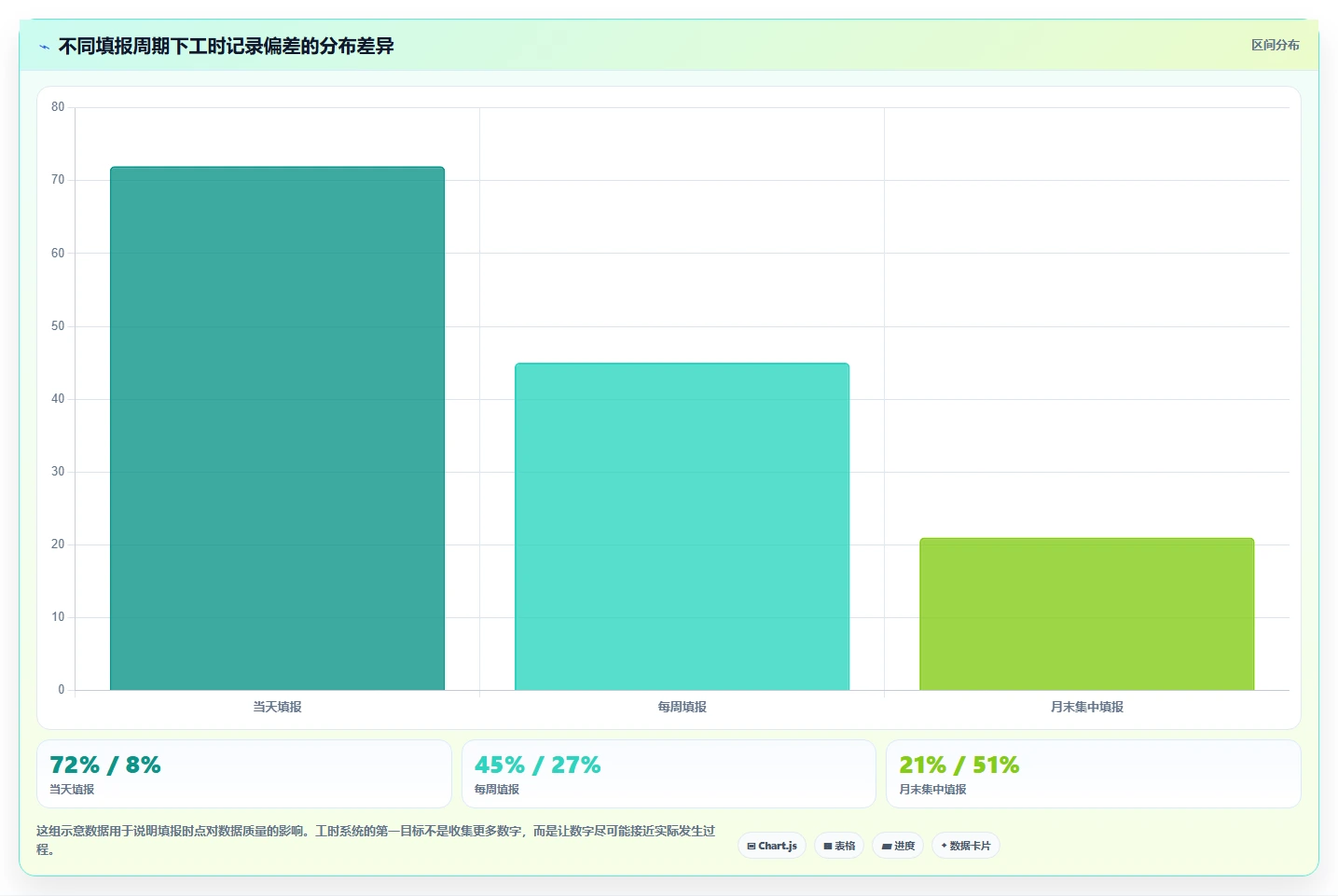
Task: Click the 当天填报 x-axis label
Action: click(x=277, y=707)
